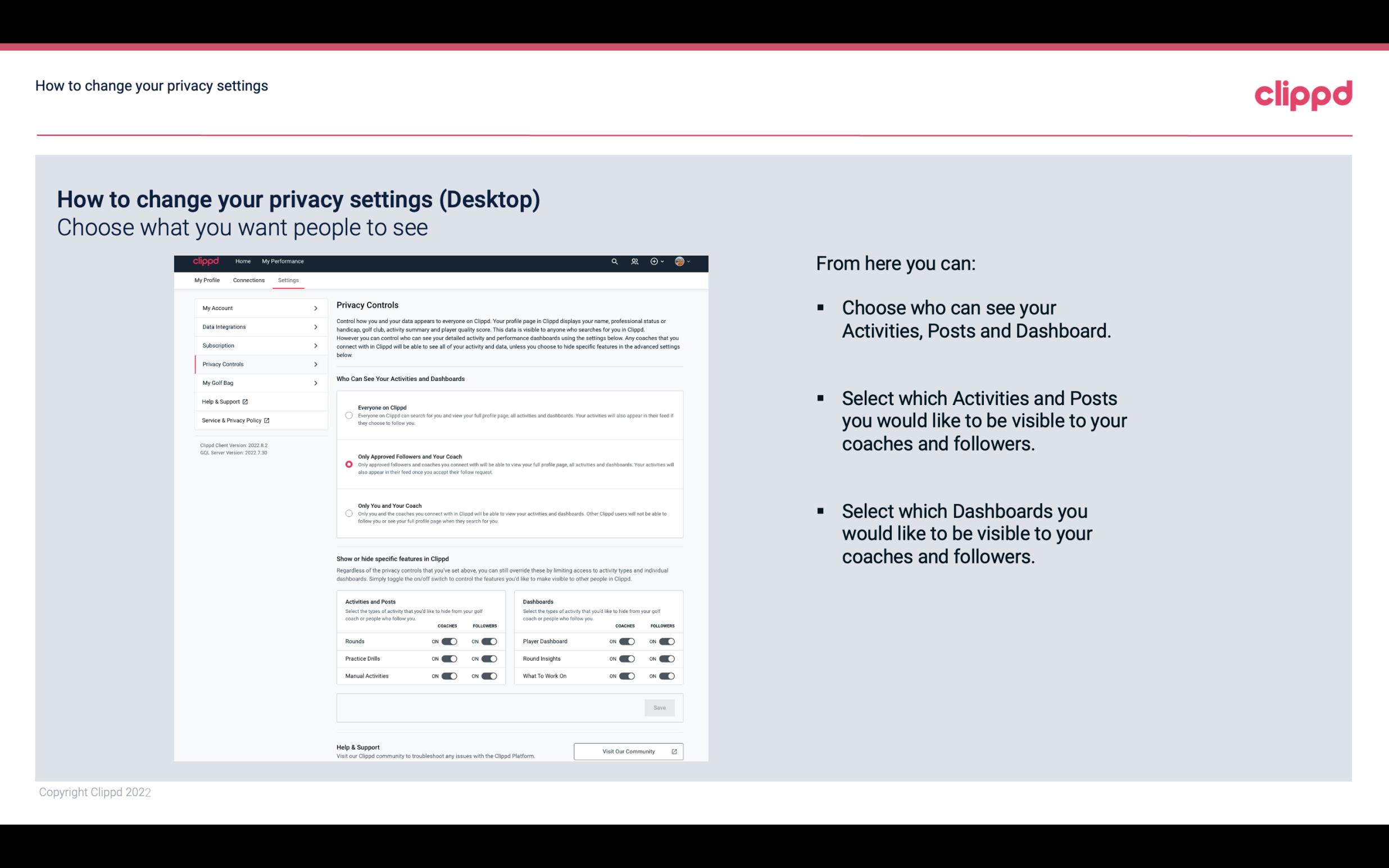Toggle Player Dashboard Followers visibility
Viewport: 1389px width, 868px height.
pos(667,641)
